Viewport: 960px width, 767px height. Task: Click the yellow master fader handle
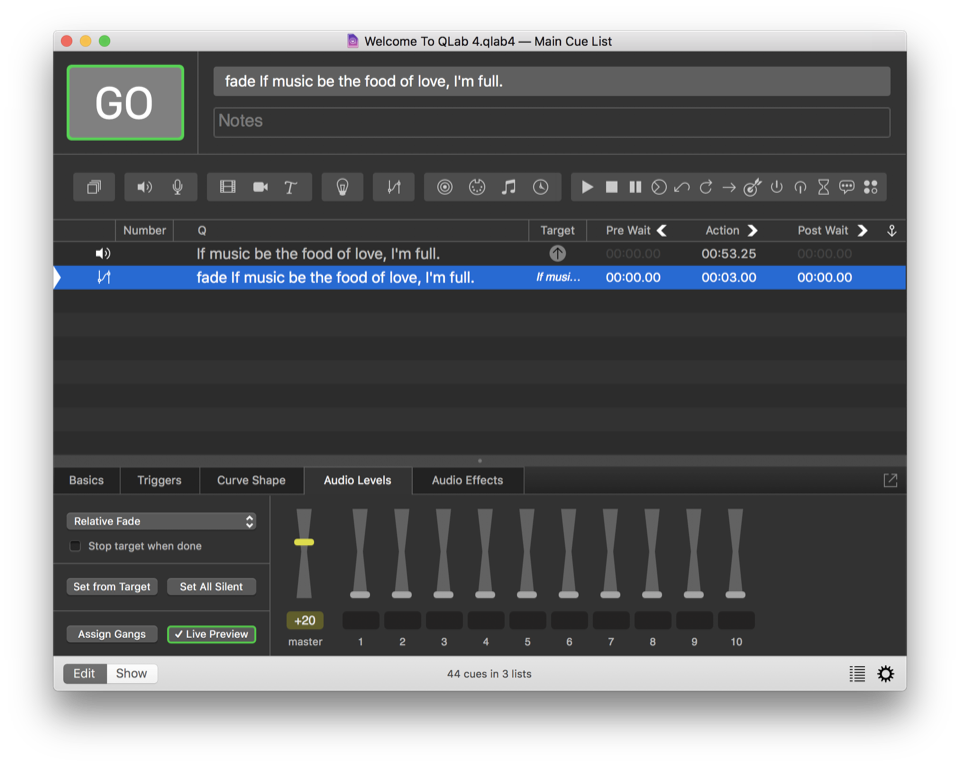[304, 542]
